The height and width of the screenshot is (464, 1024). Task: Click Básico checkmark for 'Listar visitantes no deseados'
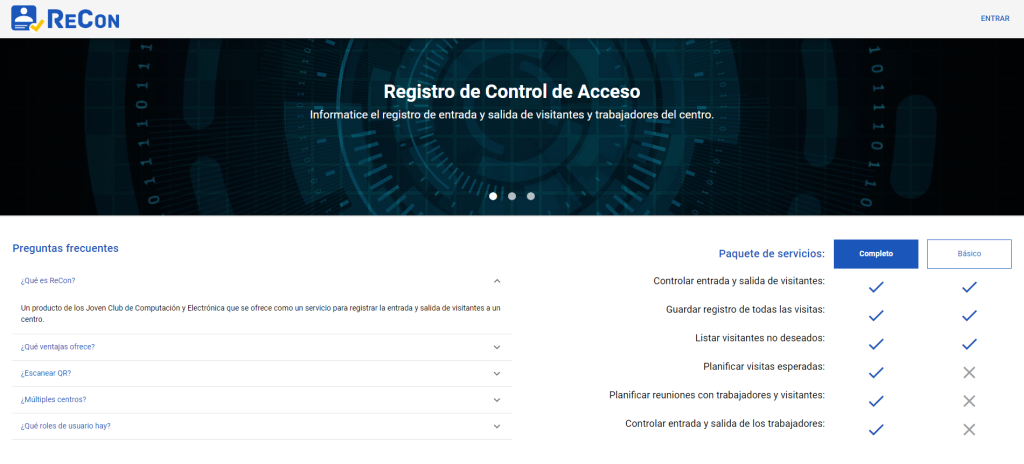pos(969,344)
